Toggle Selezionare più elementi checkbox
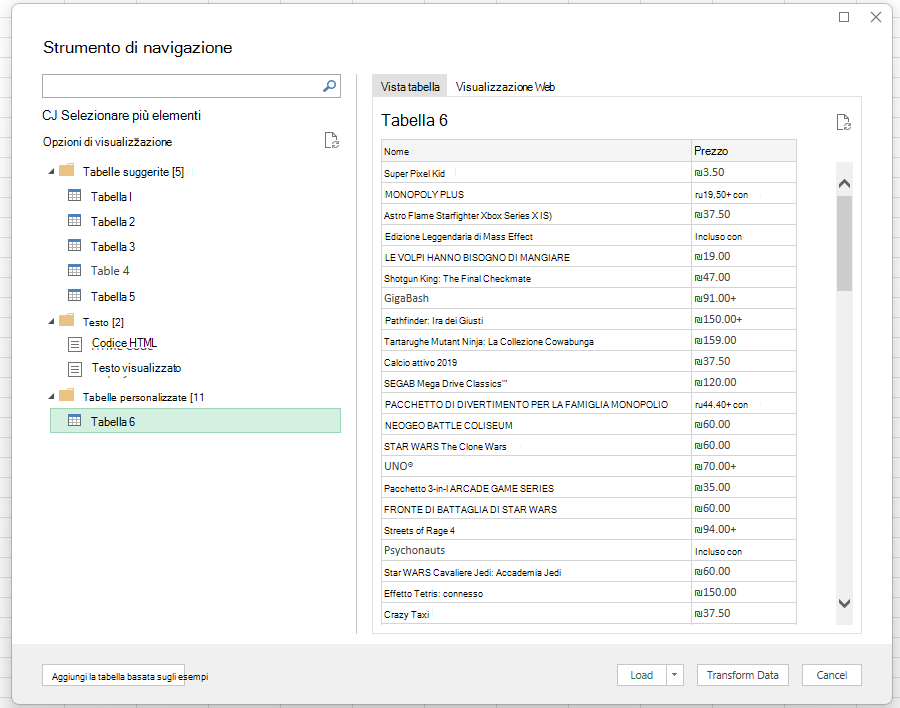This screenshot has width=900, height=708. tap(49, 115)
